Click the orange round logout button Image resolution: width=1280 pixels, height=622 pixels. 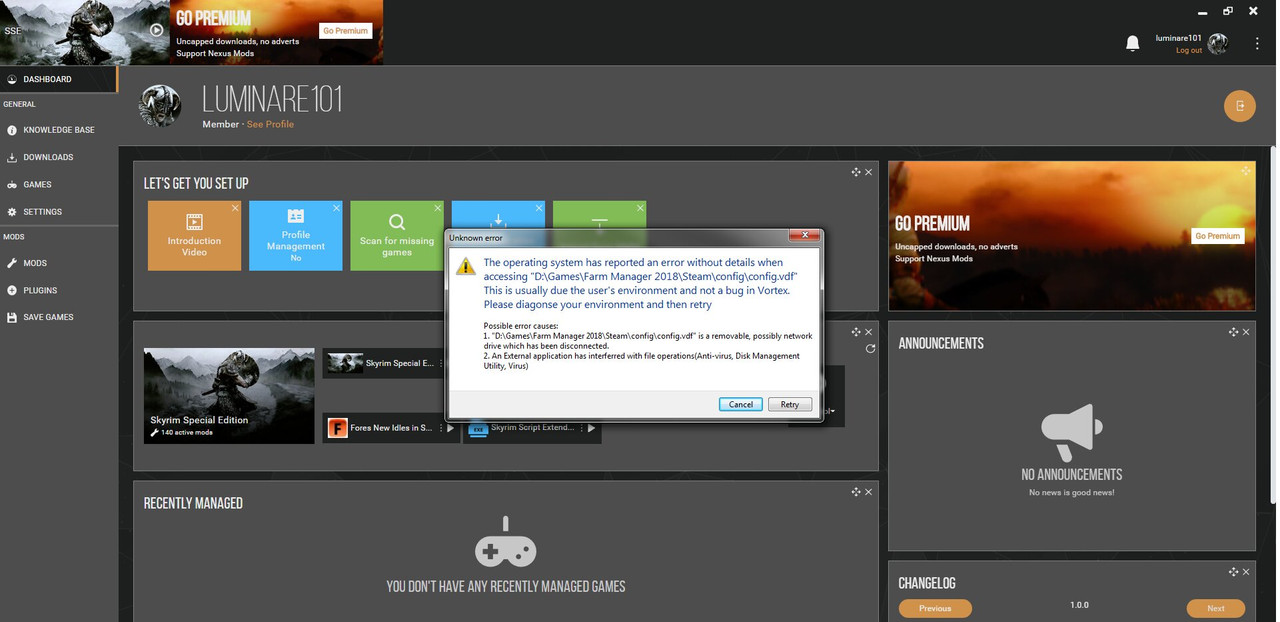click(1240, 106)
